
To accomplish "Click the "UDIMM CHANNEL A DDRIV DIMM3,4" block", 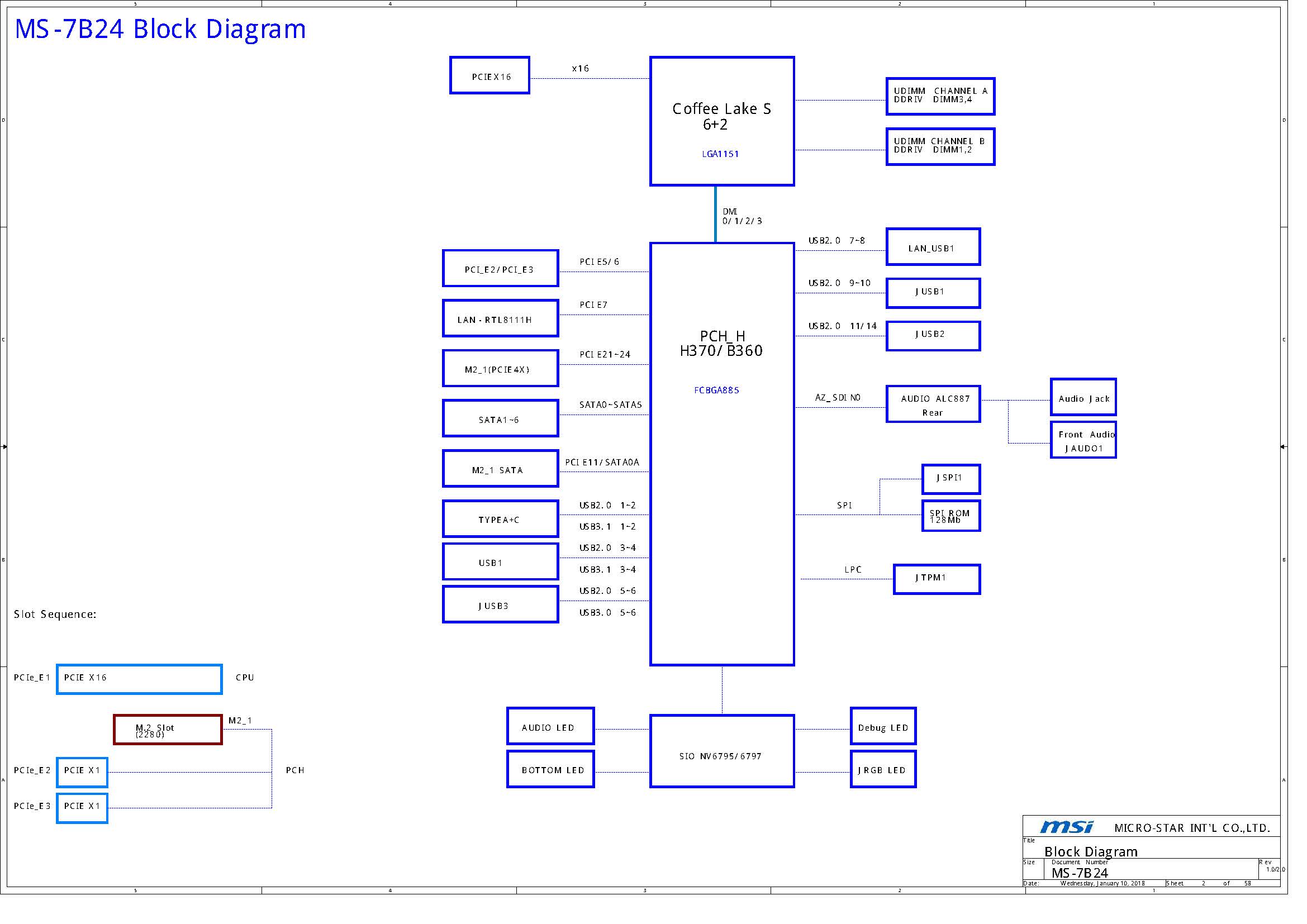I will [940, 96].
